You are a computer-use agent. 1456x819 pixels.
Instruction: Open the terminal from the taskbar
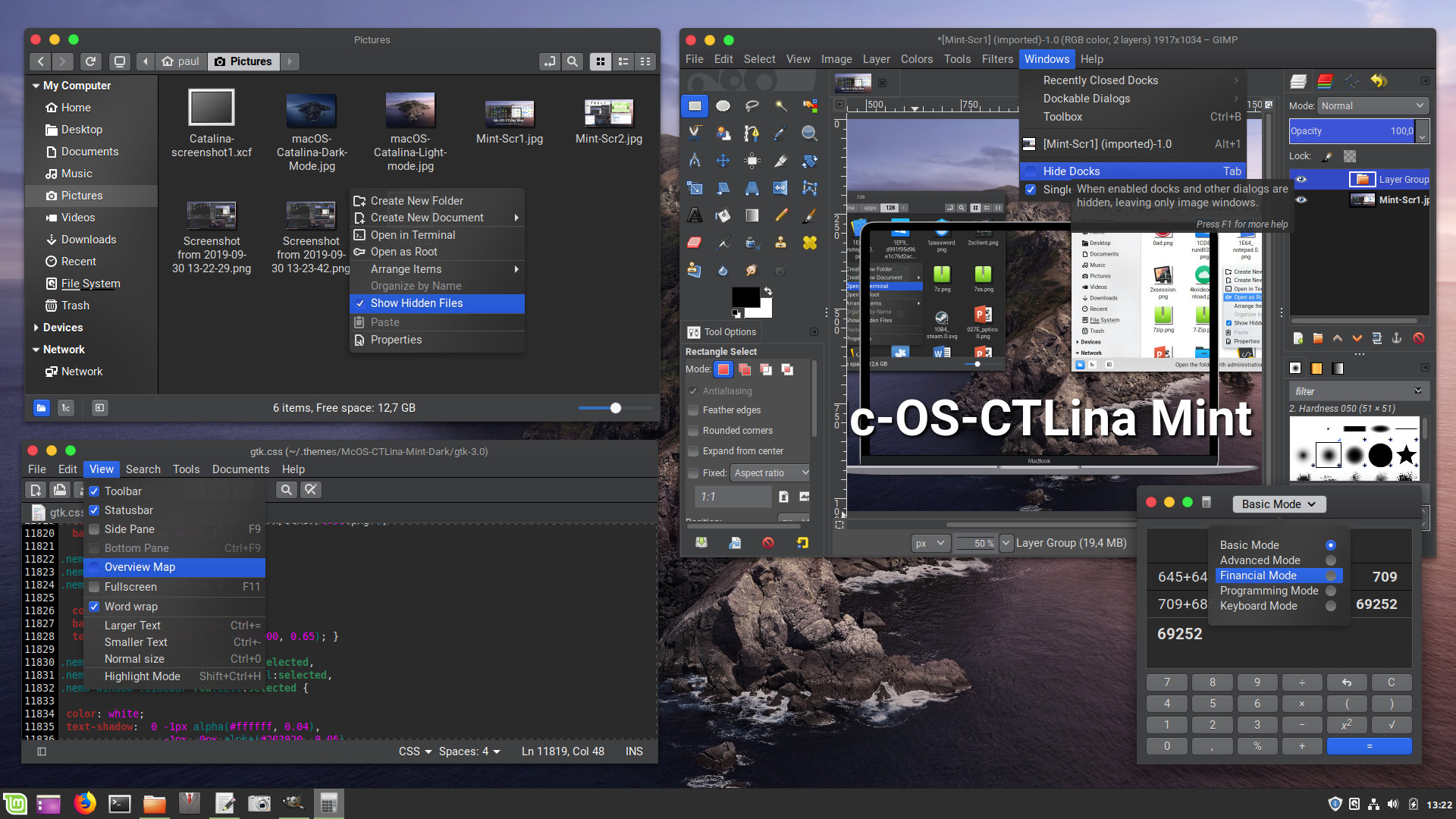pyautogui.click(x=120, y=804)
